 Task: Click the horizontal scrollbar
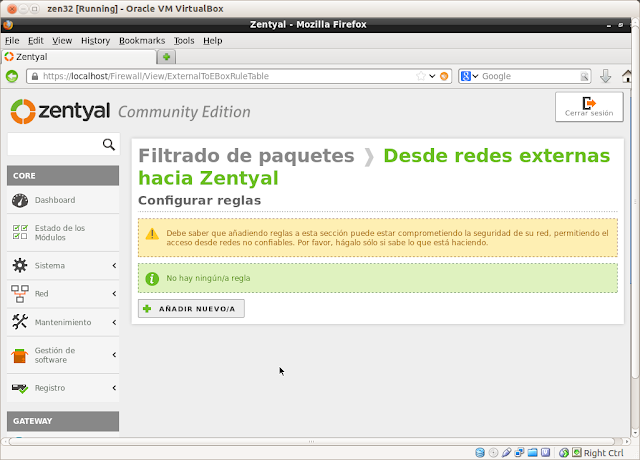click(x=312, y=442)
